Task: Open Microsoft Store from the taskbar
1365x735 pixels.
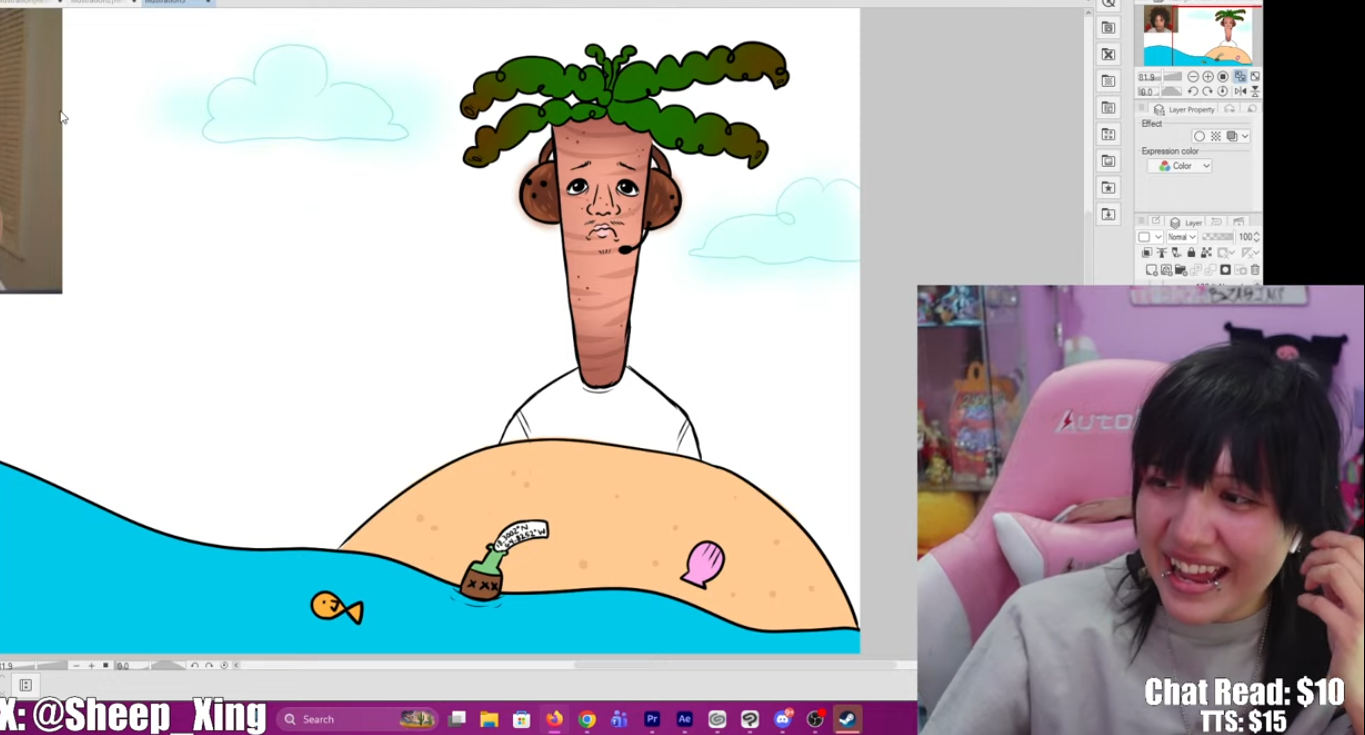Action: click(x=521, y=719)
